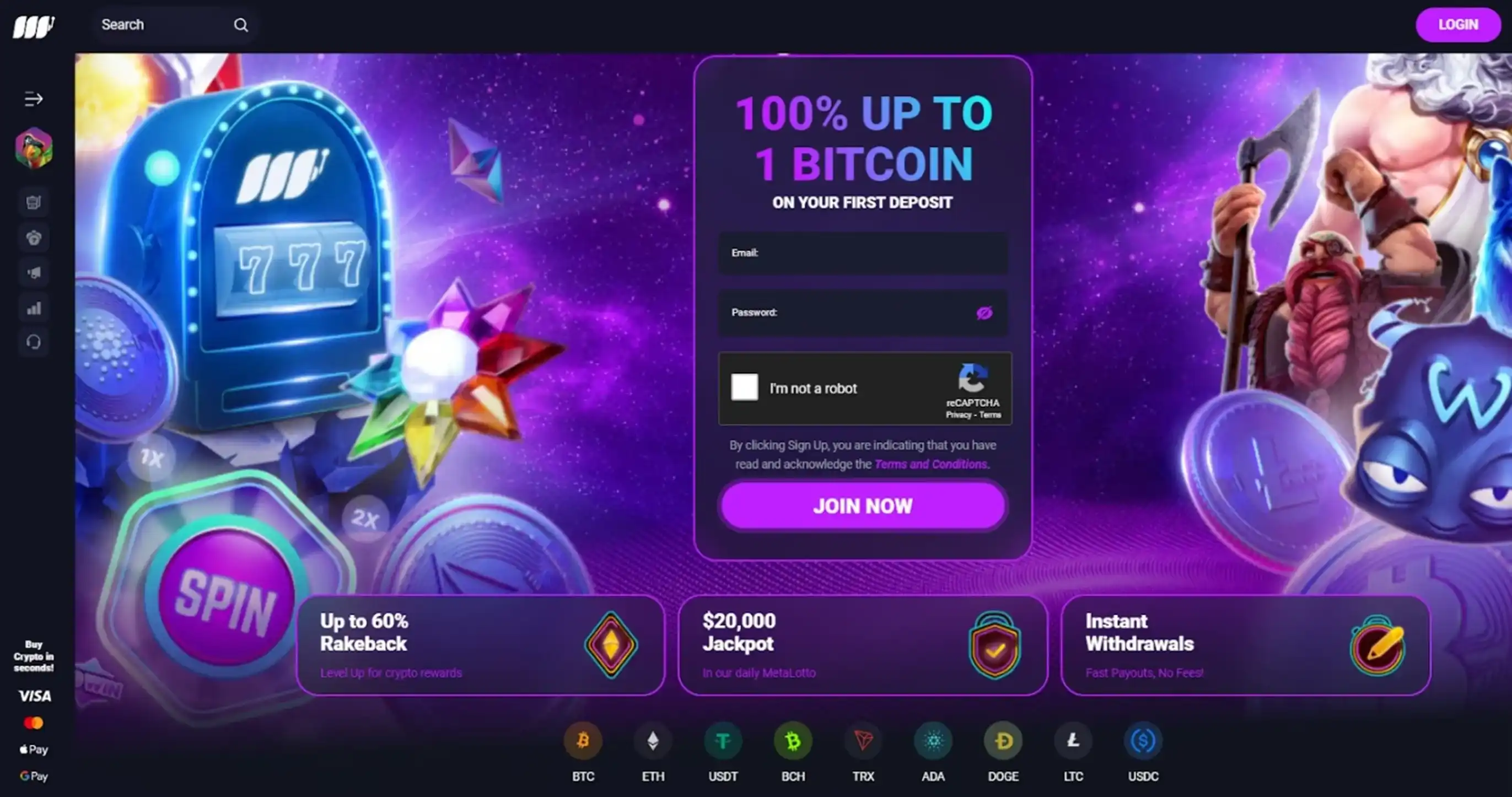Check the I'm not a robot box
The height and width of the screenshot is (797, 1512).
click(x=744, y=387)
